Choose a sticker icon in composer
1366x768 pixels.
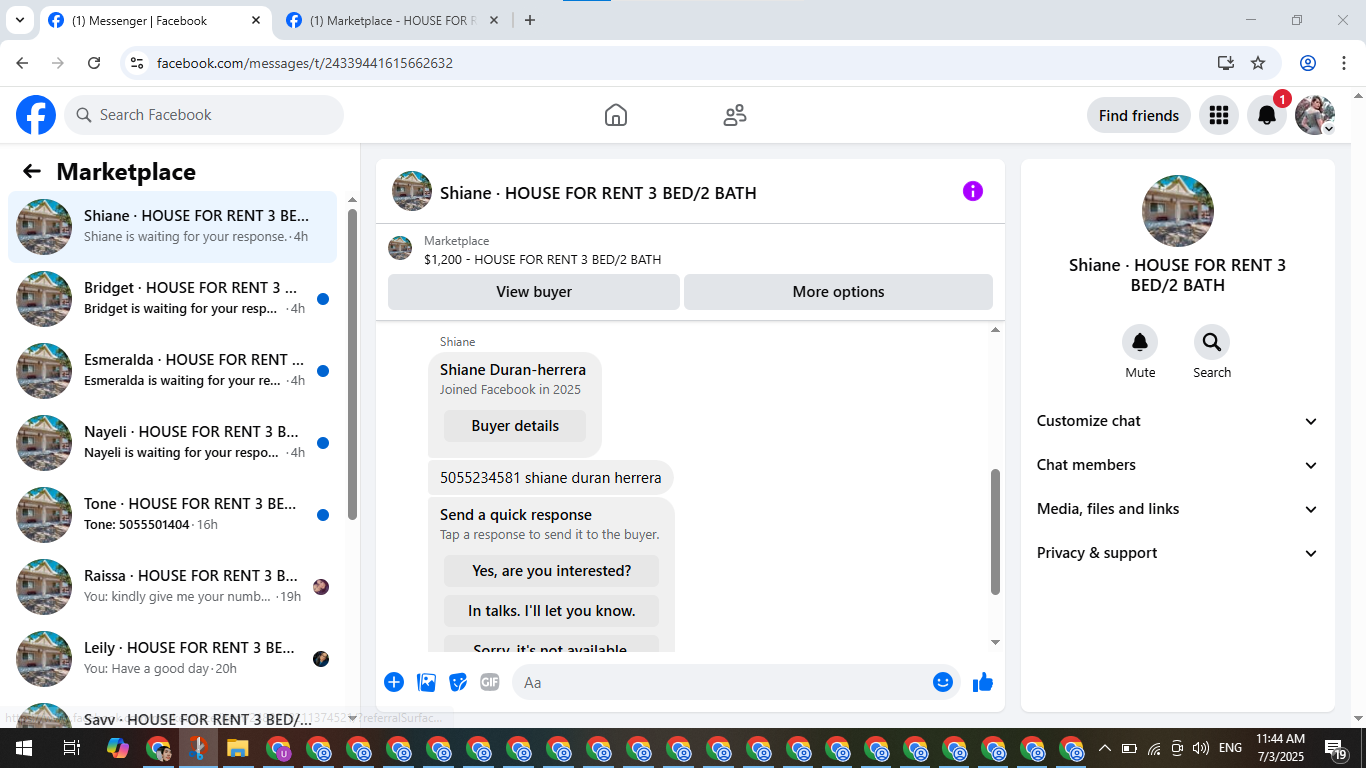tap(458, 682)
